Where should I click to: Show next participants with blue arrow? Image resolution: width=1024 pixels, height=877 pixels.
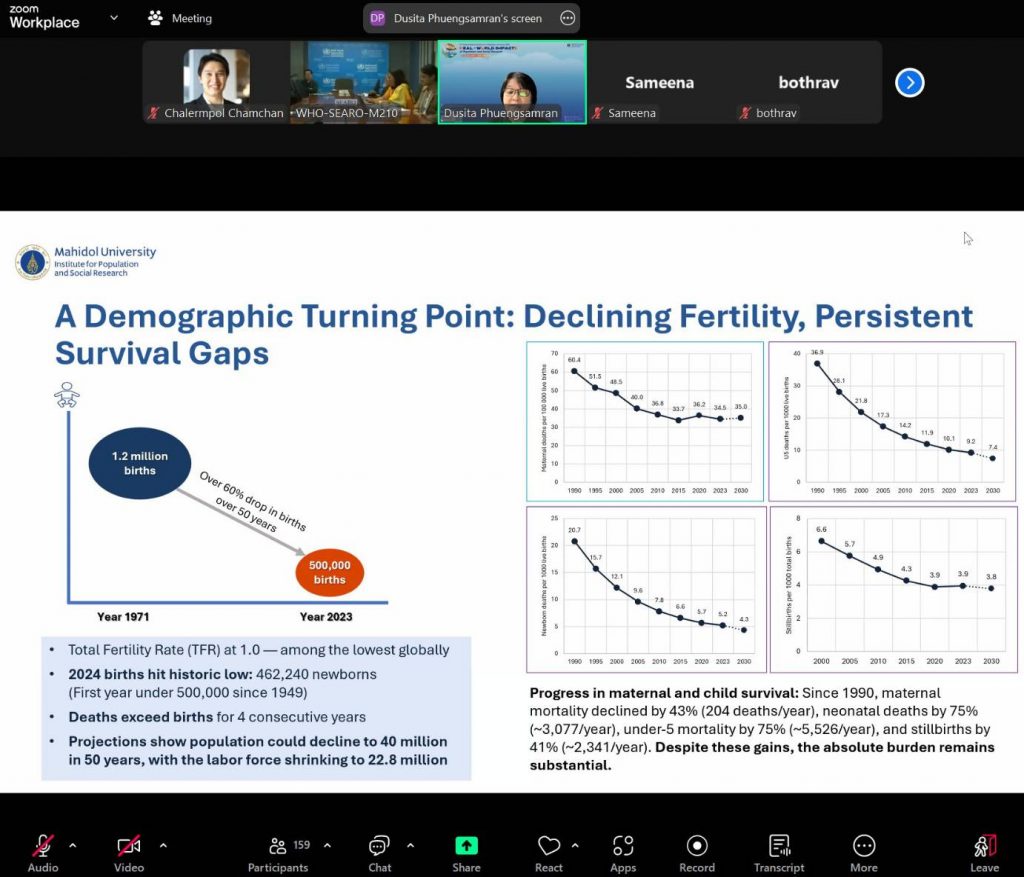click(x=908, y=83)
